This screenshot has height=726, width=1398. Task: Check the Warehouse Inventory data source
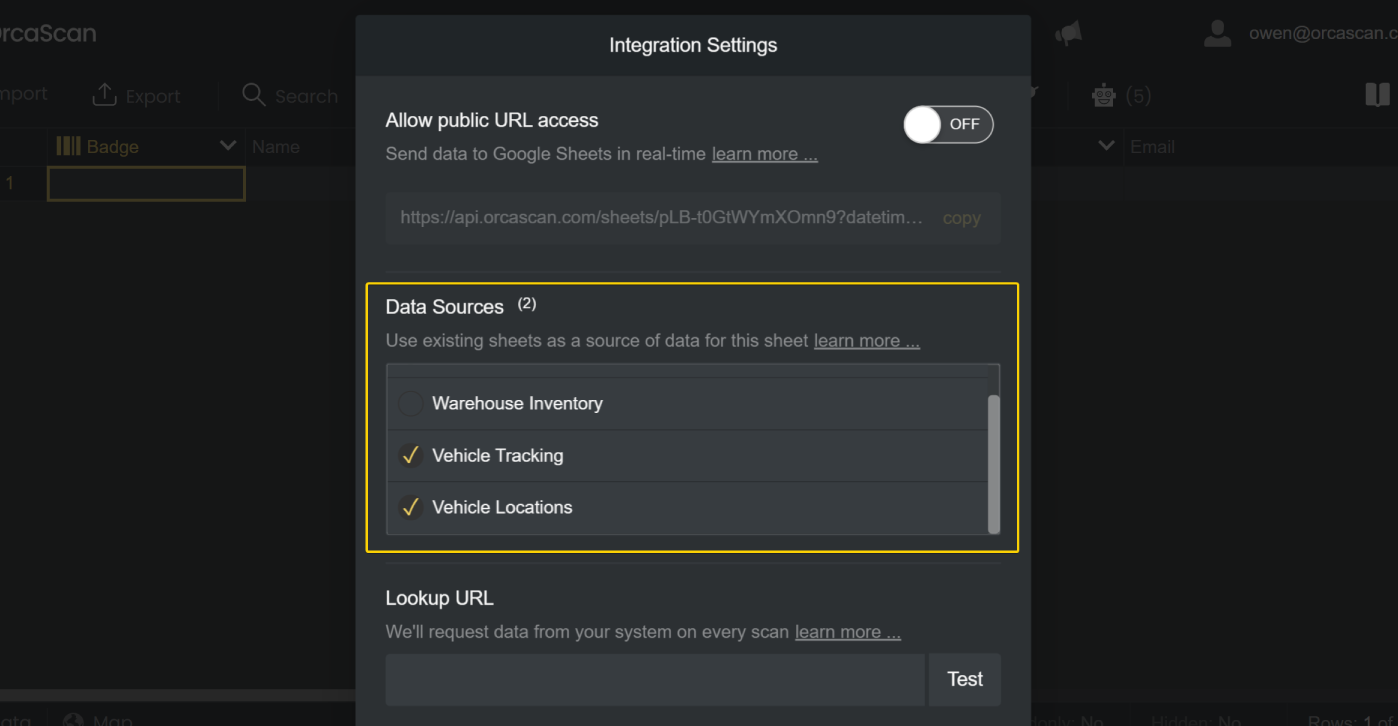tap(410, 404)
